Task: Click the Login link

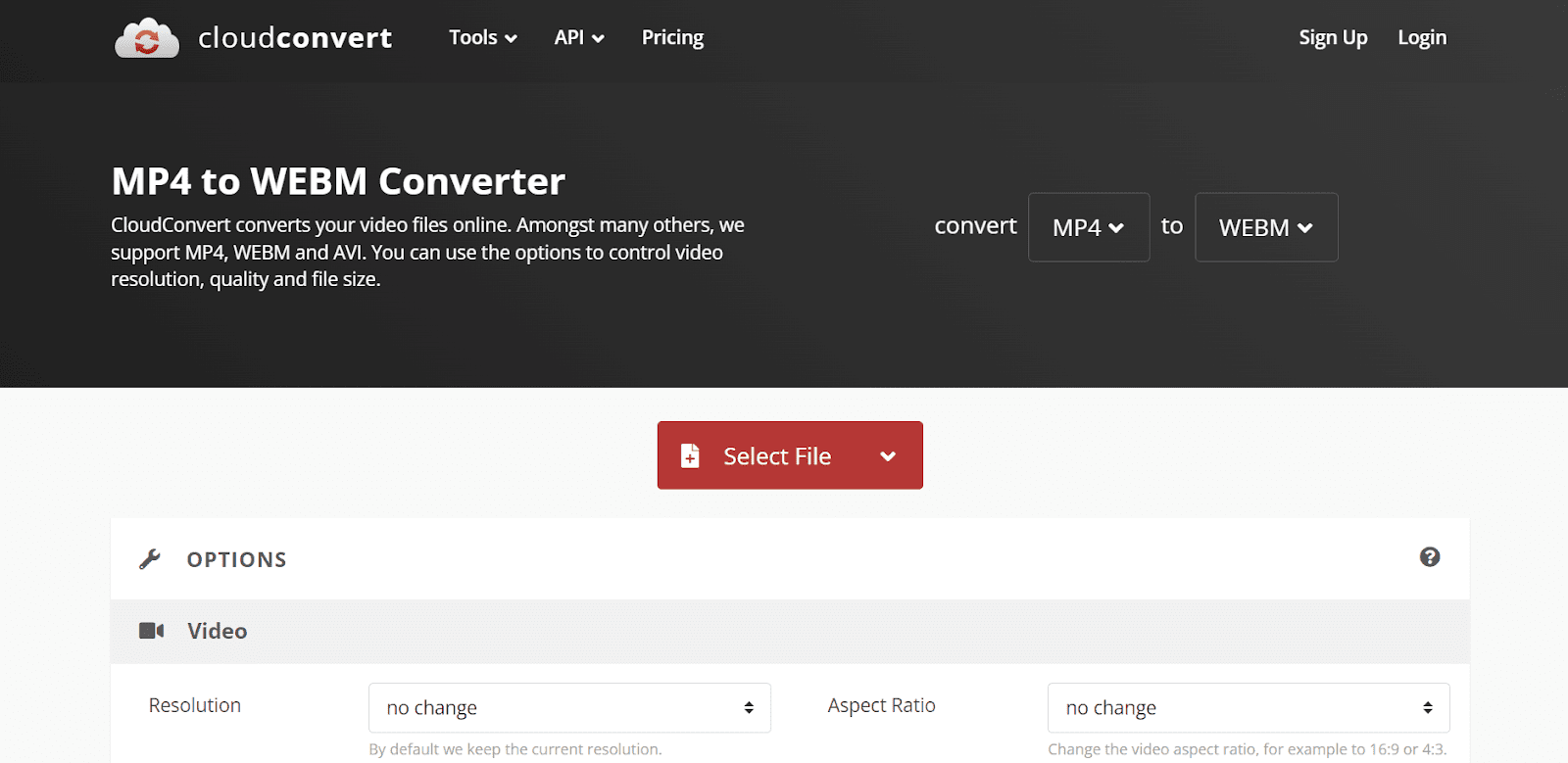Action: [x=1422, y=37]
